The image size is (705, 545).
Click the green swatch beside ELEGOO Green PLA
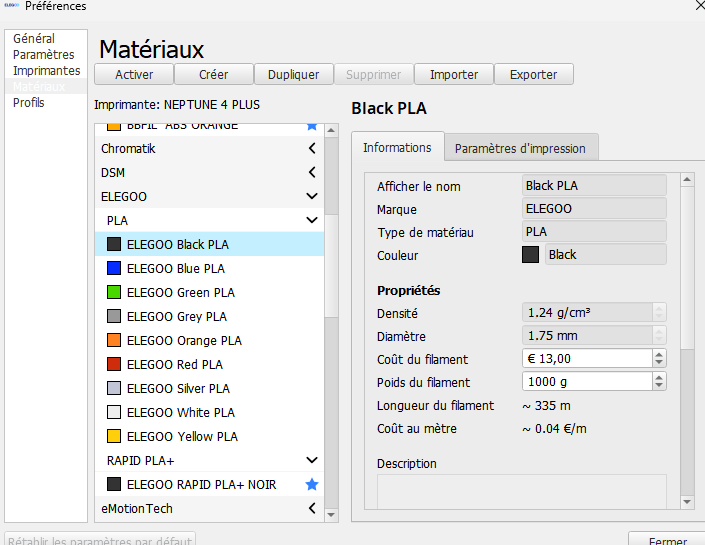114,292
